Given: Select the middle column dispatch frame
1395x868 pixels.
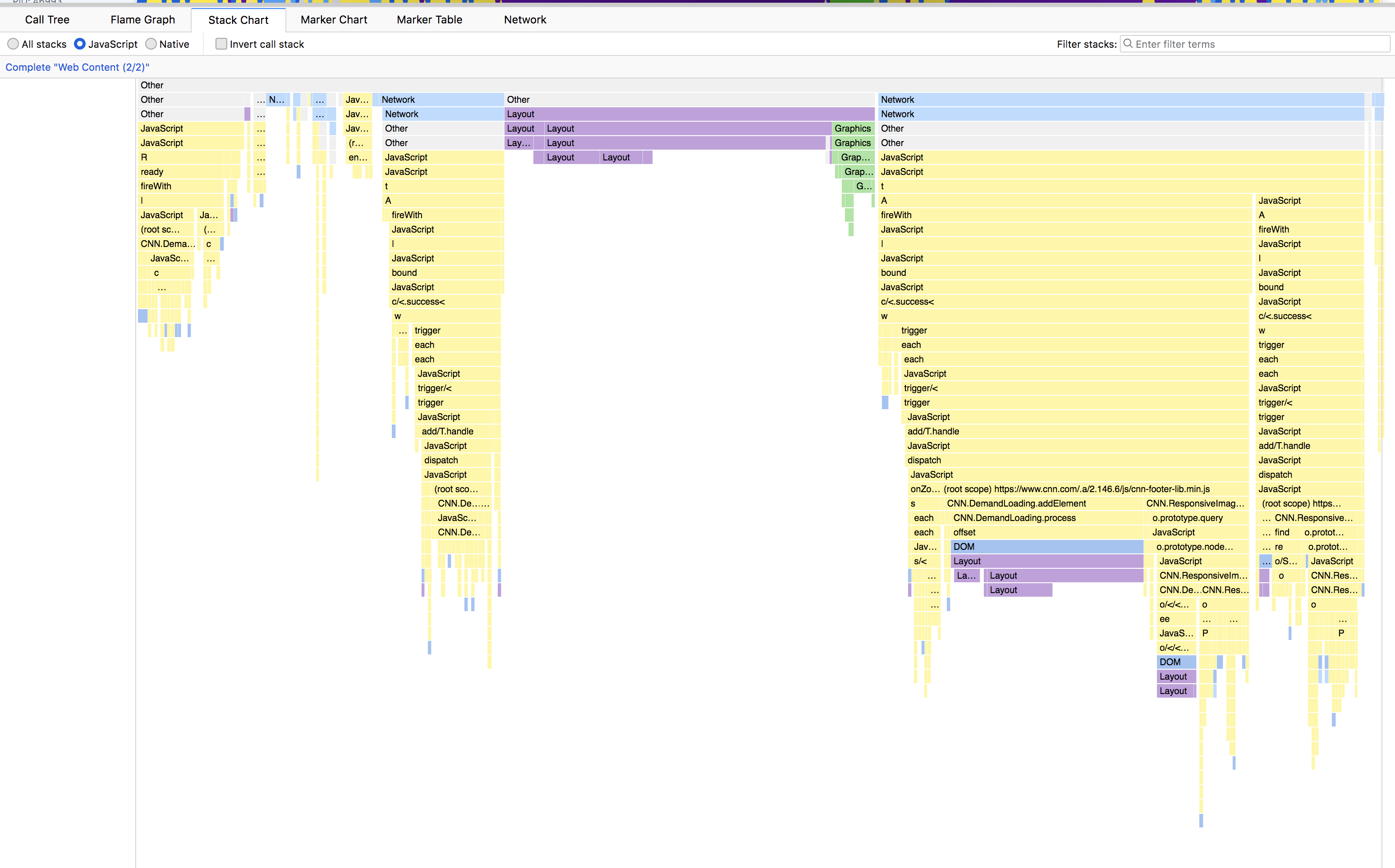Looking at the screenshot, I should pos(457,461).
